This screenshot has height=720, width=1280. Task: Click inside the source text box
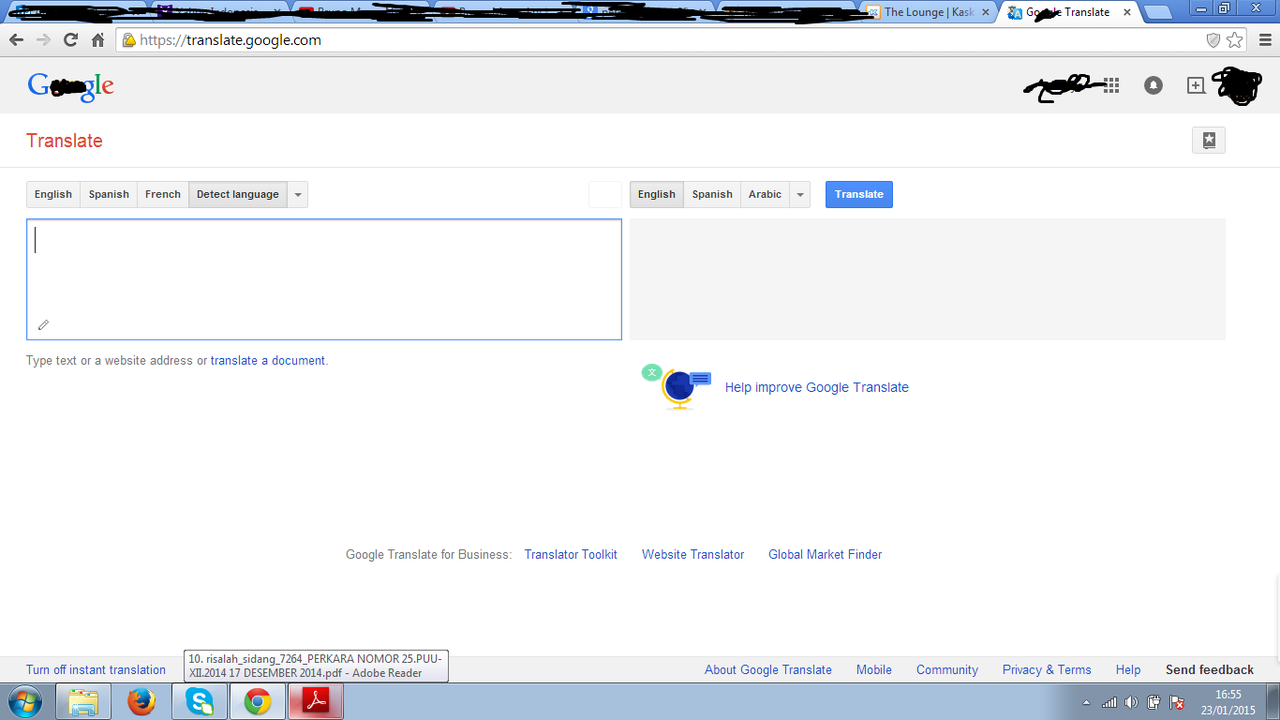coord(324,279)
